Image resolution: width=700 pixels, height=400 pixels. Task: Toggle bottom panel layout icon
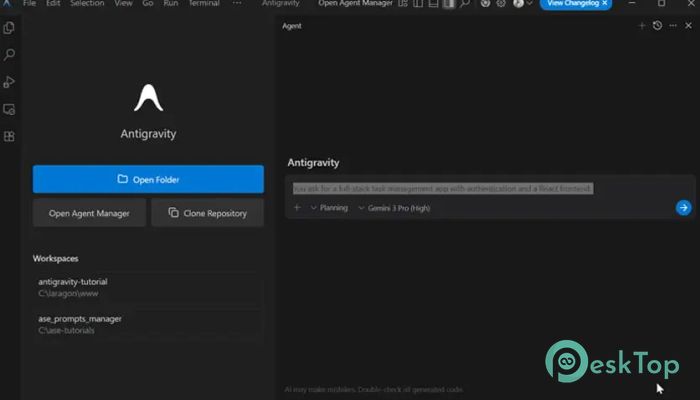click(433, 4)
